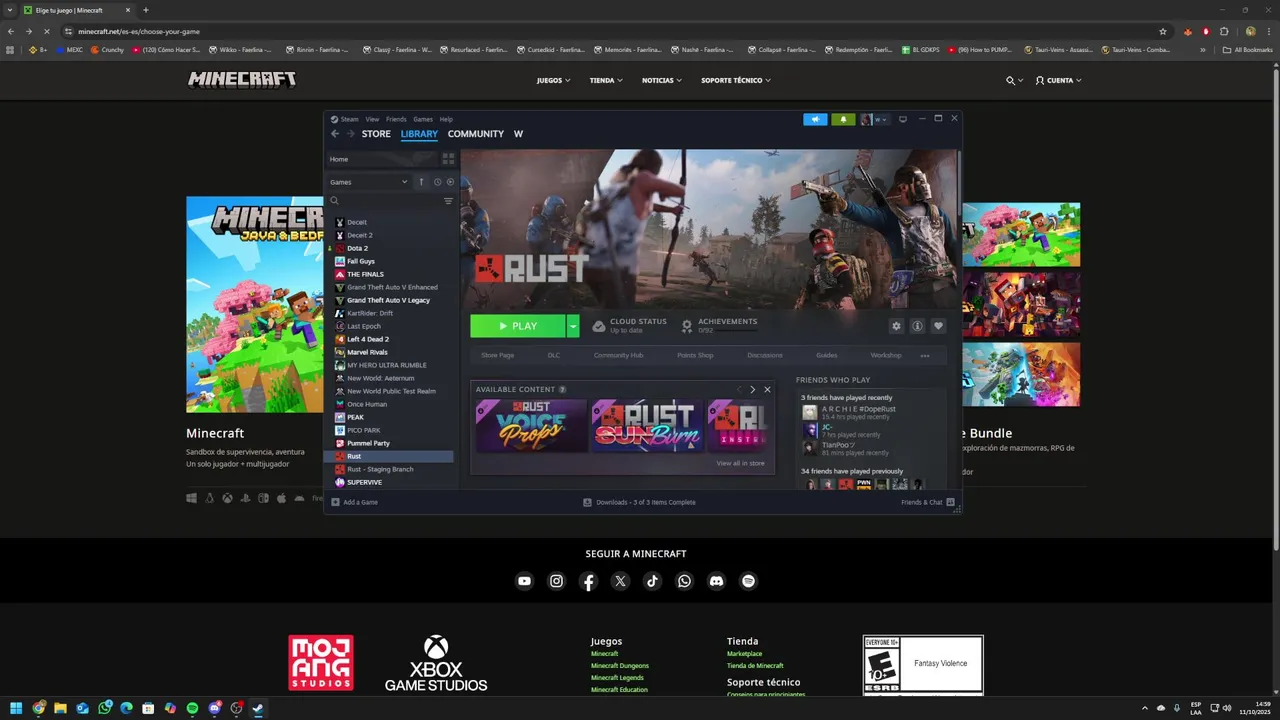
Task: Go forward in Steam navigation
Action: [350, 134]
